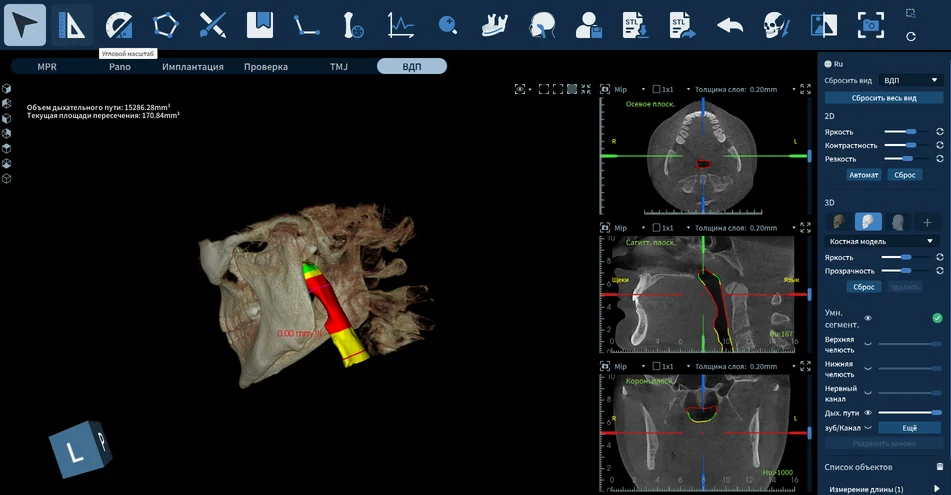Open the image comparison tool
The image size is (951, 495).
pos(824,25)
